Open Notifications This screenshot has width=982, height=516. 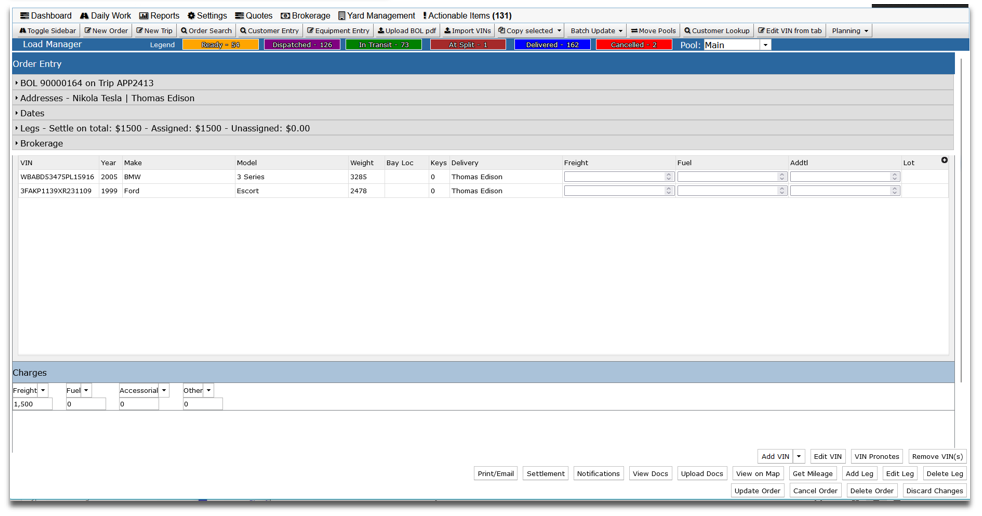(x=598, y=473)
